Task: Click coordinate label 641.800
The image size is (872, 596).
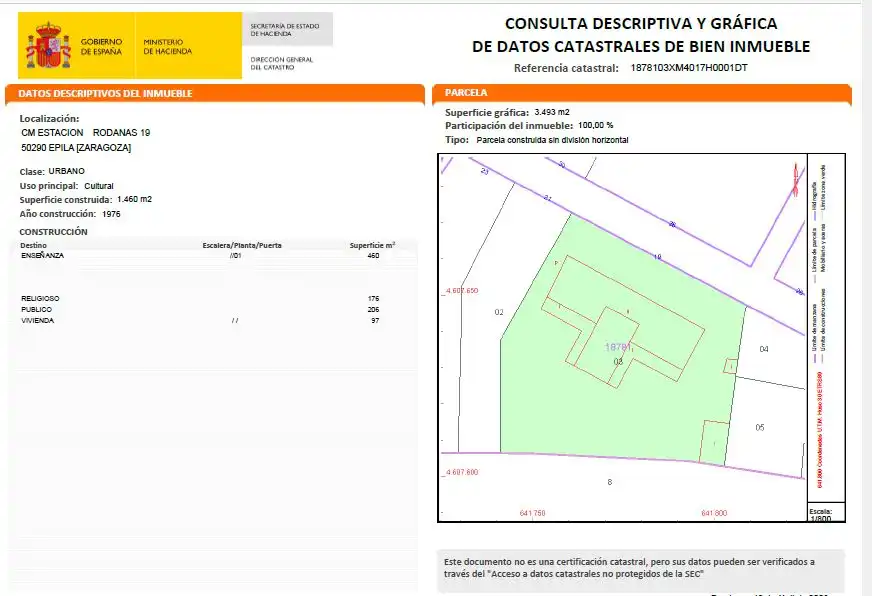Action: click(714, 513)
